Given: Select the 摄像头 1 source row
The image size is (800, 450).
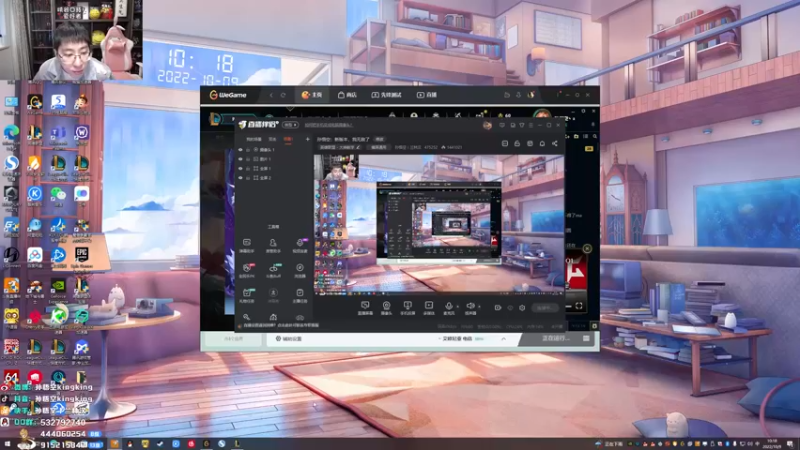Looking at the screenshot, I should (274, 150).
